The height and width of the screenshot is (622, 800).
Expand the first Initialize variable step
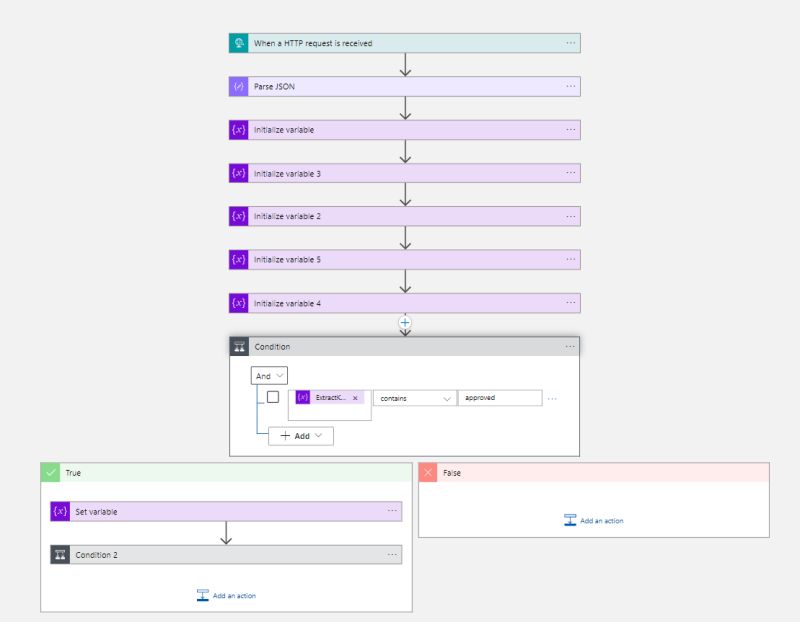[x=405, y=130]
